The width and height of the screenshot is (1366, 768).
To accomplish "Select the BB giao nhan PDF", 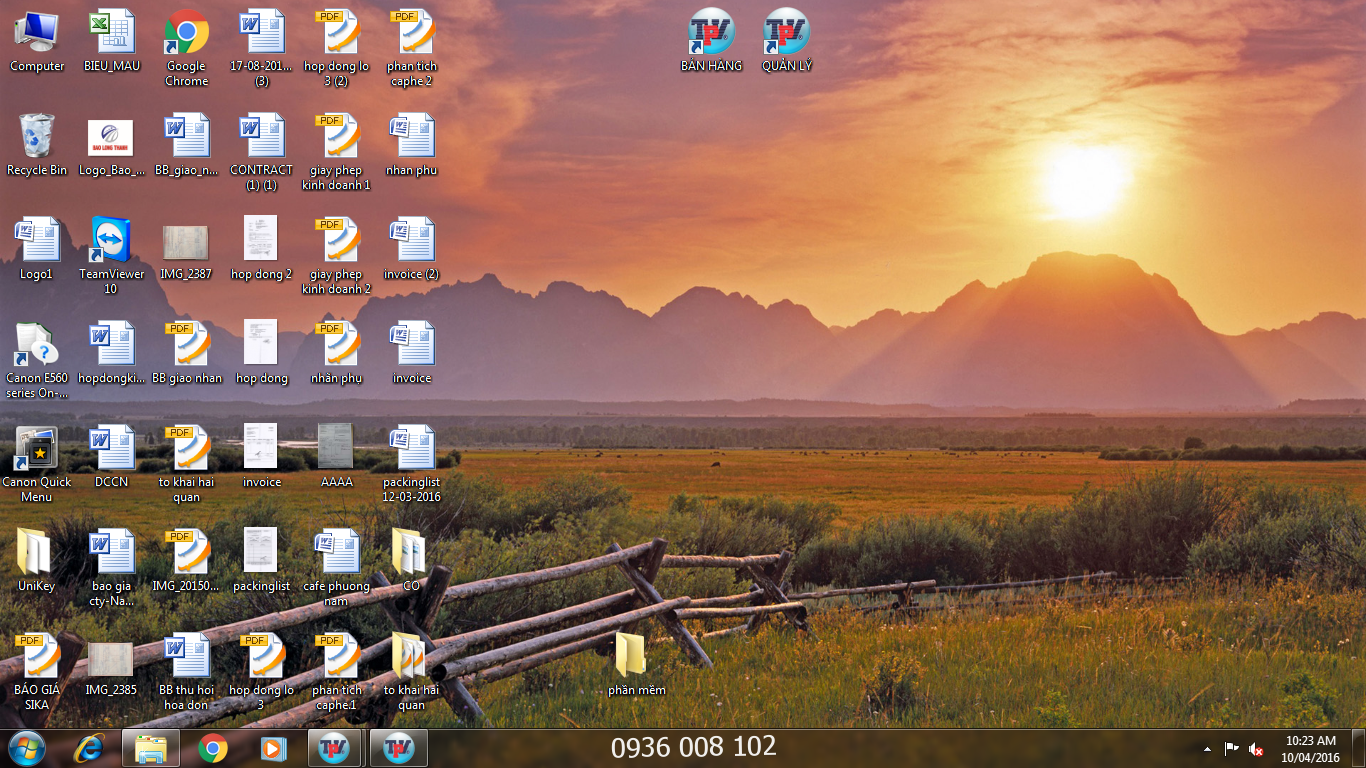I will pyautogui.click(x=187, y=353).
